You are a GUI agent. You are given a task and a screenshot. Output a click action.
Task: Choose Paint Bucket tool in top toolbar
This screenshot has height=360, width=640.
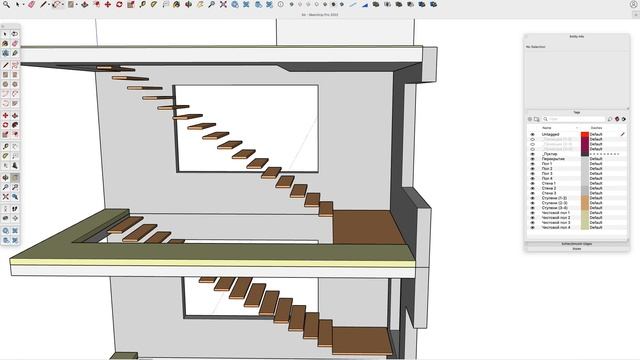coord(176,4)
